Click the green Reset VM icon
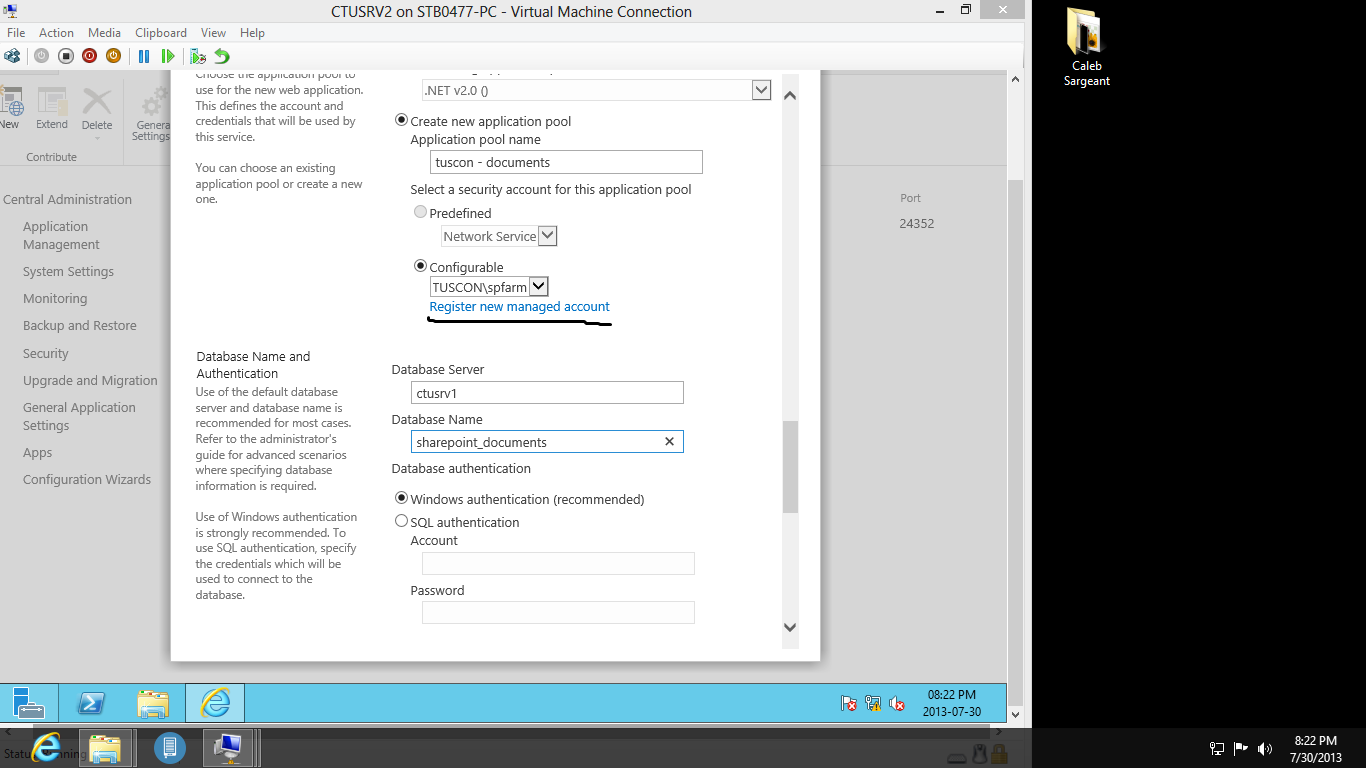This screenshot has width=1366, height=768. [x=168, y=56]
